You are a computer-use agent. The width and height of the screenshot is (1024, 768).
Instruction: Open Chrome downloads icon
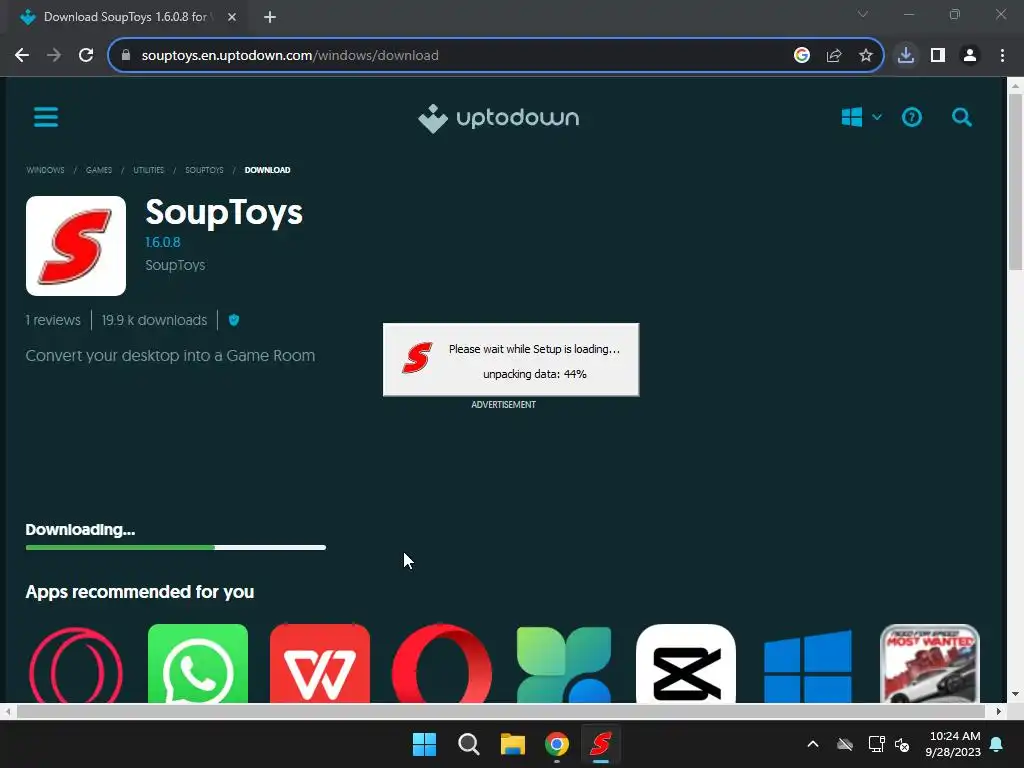(x=906, y=56)
